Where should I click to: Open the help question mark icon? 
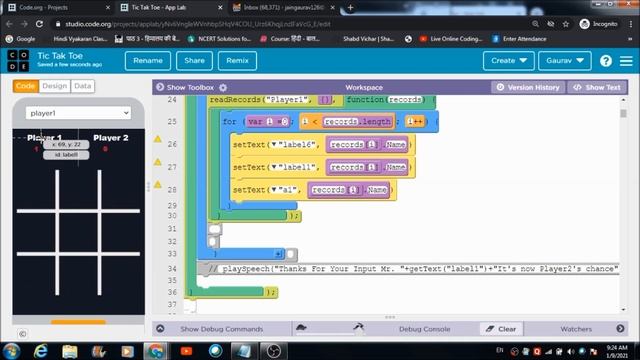point(606,61)
